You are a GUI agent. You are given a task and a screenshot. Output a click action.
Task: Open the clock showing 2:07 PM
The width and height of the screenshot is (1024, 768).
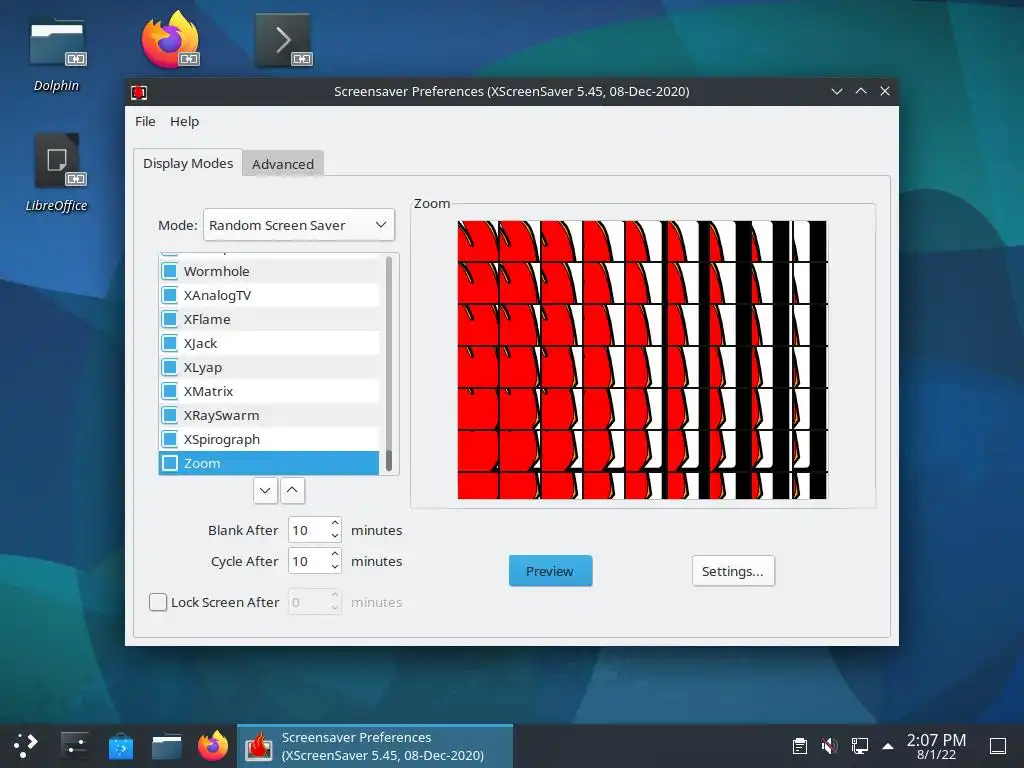coord(936,746)
